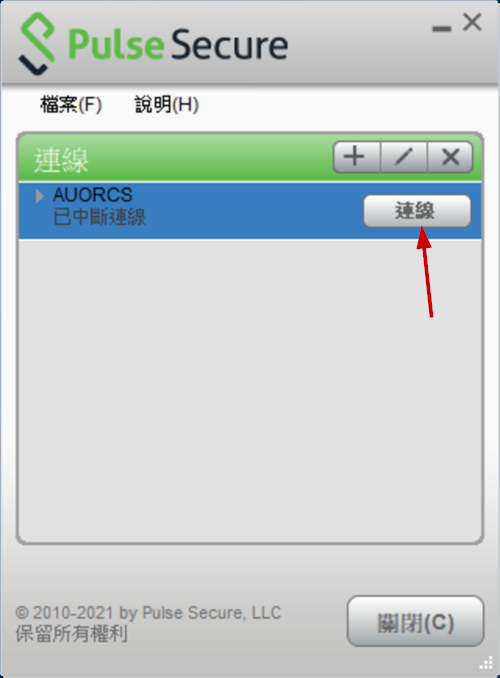The height and width of the screenshot is (678, 500).
Task: Click the 關閉(C) button
Action: click(415, 621)
